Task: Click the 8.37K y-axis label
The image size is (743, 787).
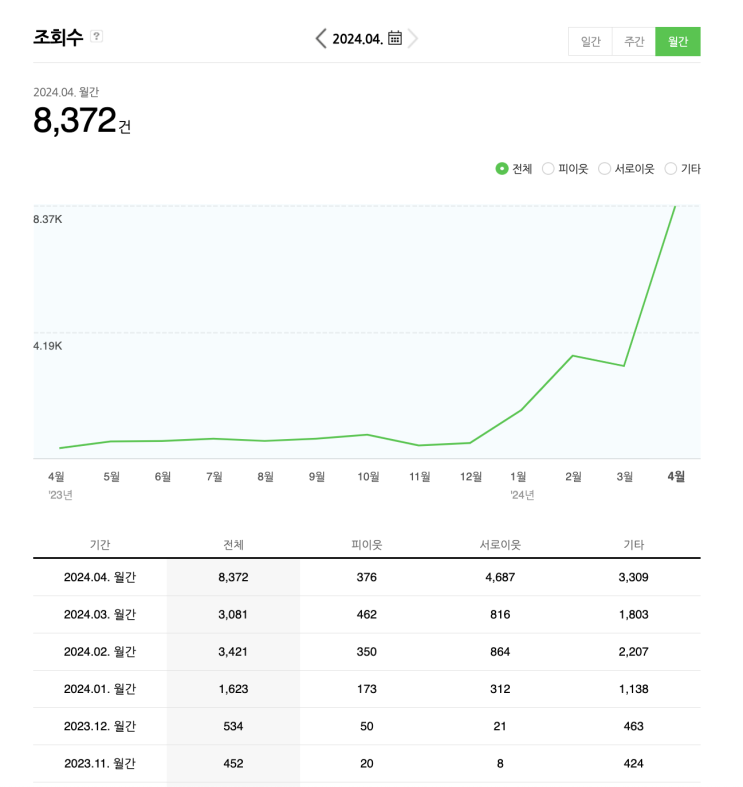Action: (x=48, y=219)
